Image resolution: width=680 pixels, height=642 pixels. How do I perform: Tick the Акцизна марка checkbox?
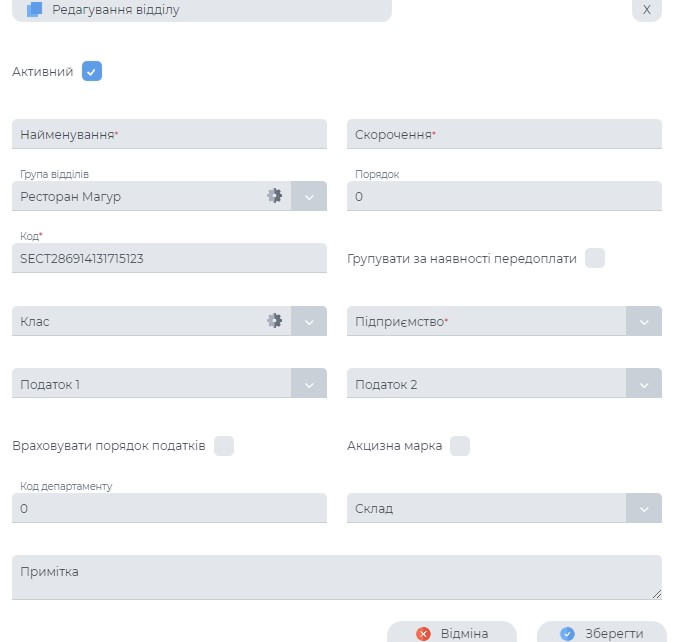460,445
